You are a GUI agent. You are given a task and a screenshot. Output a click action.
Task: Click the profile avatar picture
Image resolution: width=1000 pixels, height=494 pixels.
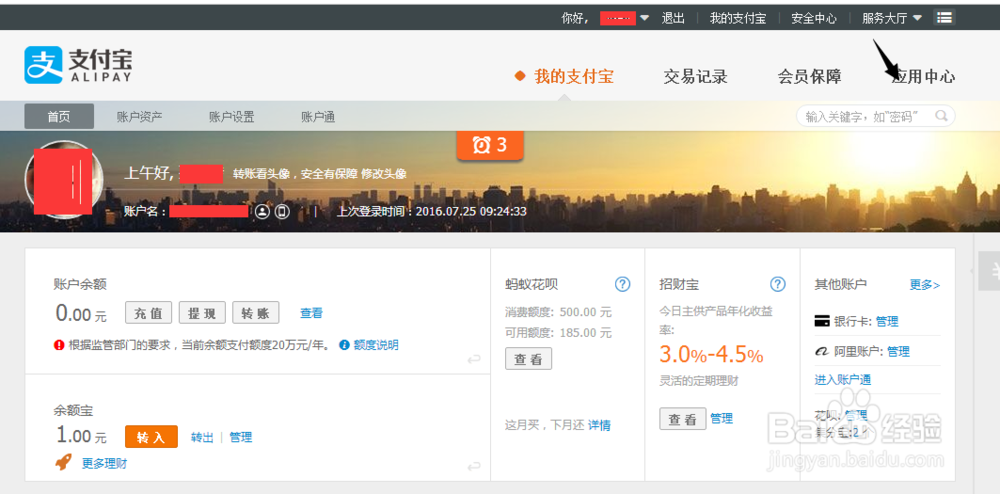(x=63, y=180)
